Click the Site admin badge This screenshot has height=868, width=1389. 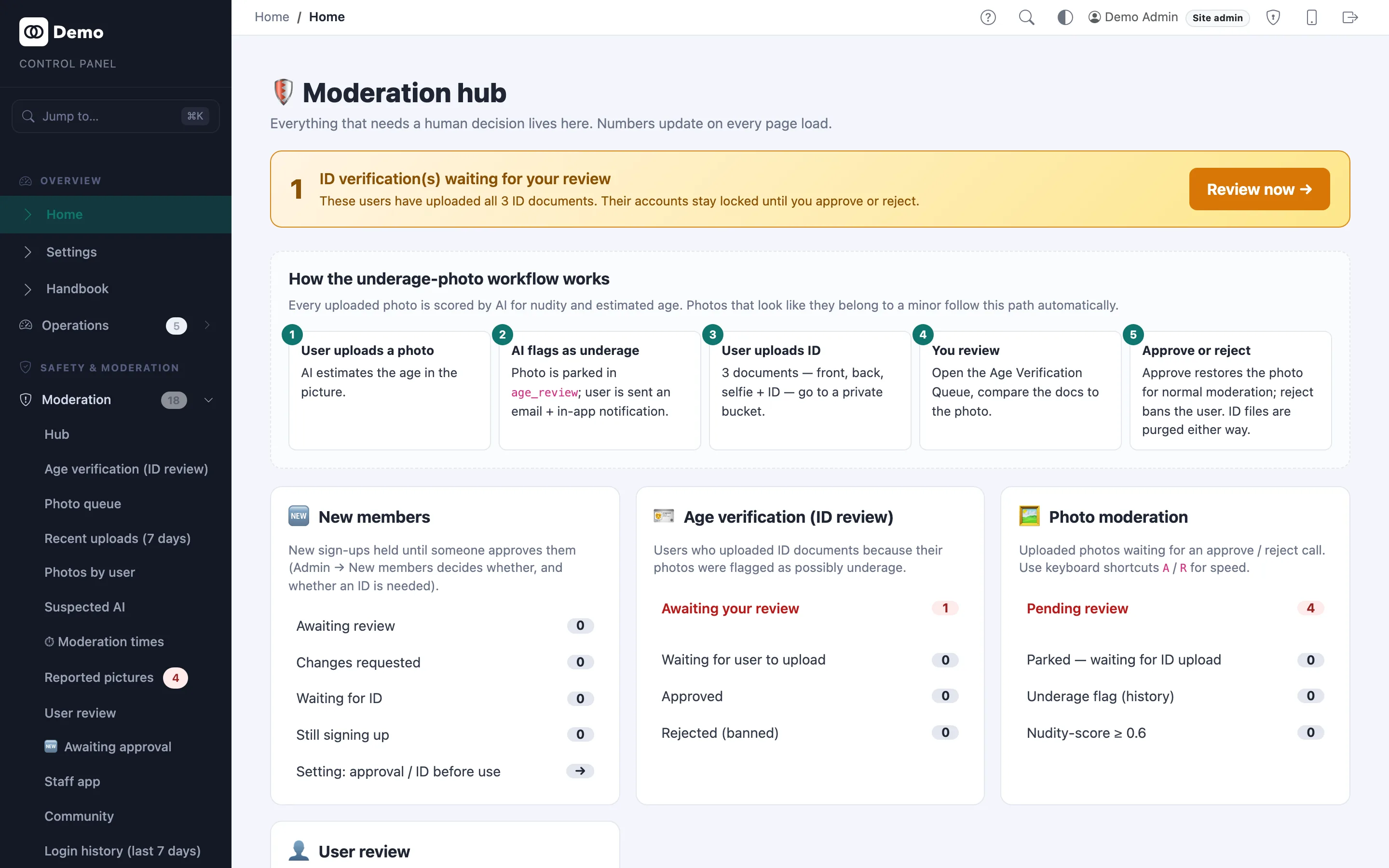(1217, 18)
